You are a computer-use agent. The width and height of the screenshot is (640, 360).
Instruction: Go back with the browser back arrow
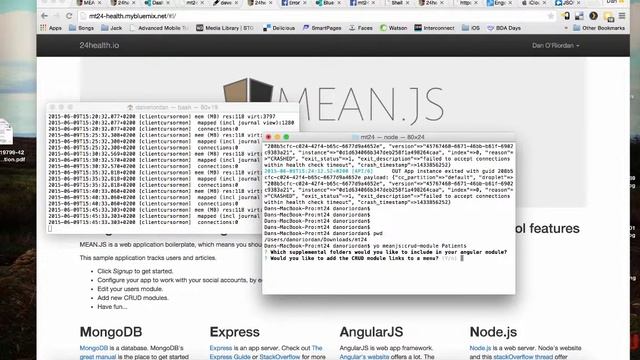[x=44, y=16]
